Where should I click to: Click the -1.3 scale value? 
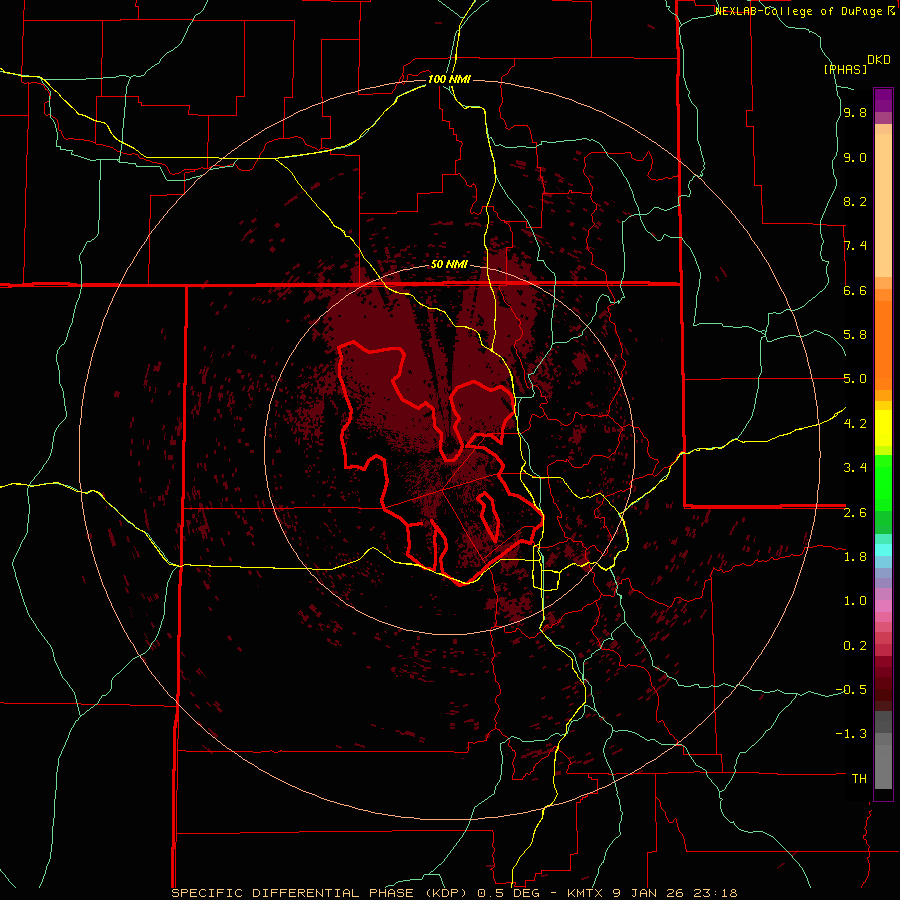[x=851, y=735]
